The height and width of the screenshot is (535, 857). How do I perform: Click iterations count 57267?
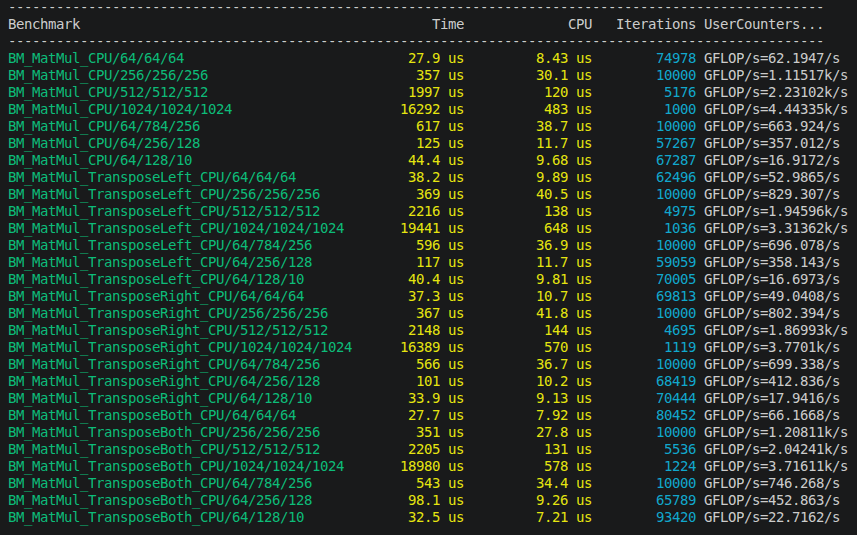[x=676, y=143]
